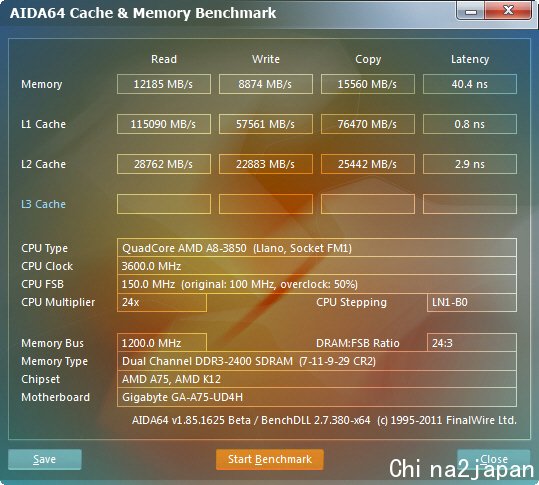Click the CPU Stepping LN1-B0 field

(x=472, y=302)
